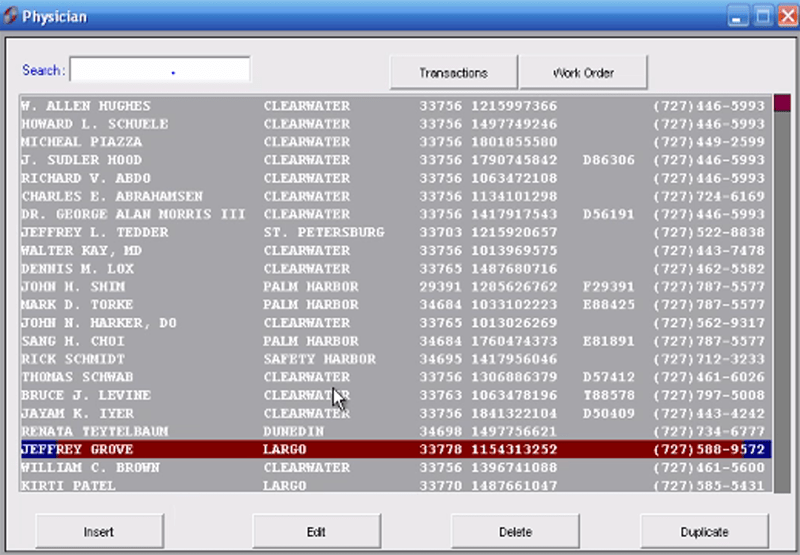The image size is (800, 555).
Task: Select the RICHARD V. ABDO row
Action: (396, 178)
